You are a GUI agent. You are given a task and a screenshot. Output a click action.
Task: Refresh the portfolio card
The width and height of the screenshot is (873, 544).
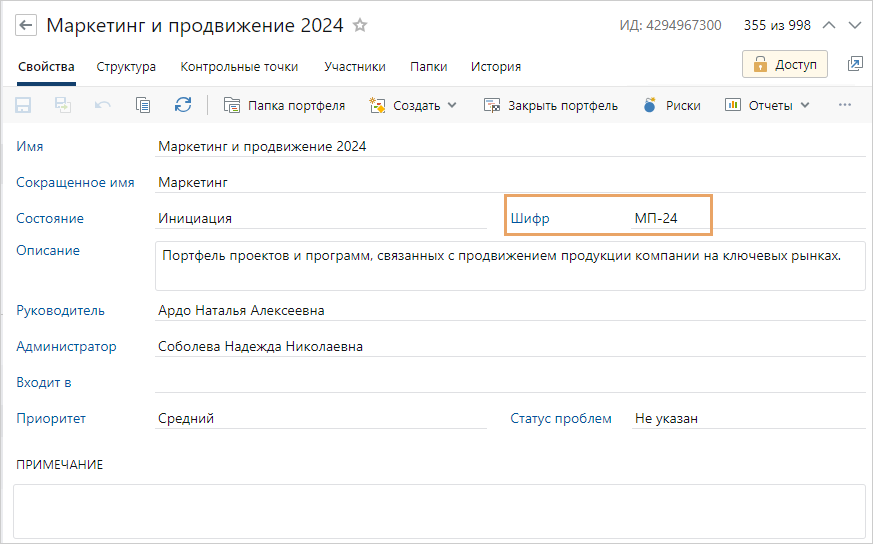183,105
